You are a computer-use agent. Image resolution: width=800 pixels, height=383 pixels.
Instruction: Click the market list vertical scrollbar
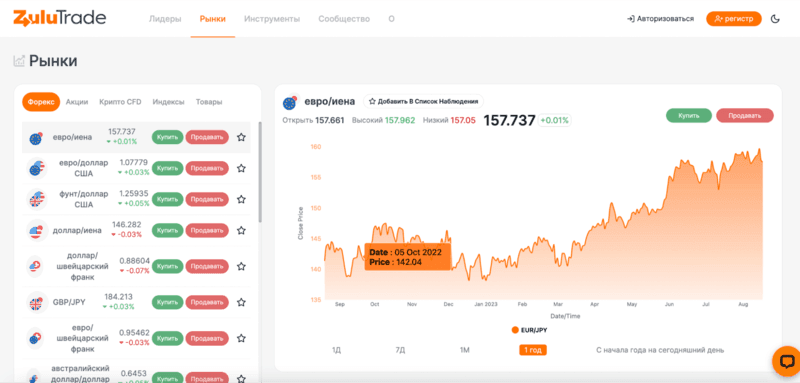coord(260,172)
